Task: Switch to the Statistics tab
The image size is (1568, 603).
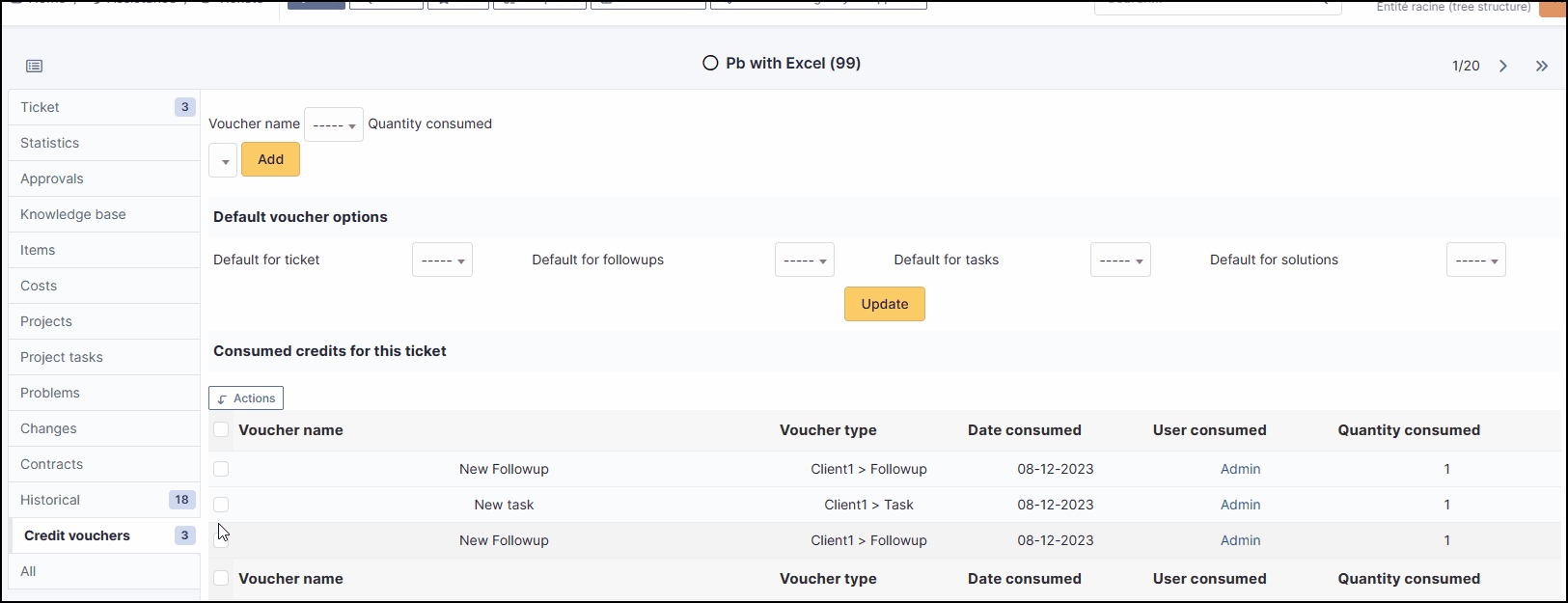Action: pyautogui.click(x=50, y=143)
